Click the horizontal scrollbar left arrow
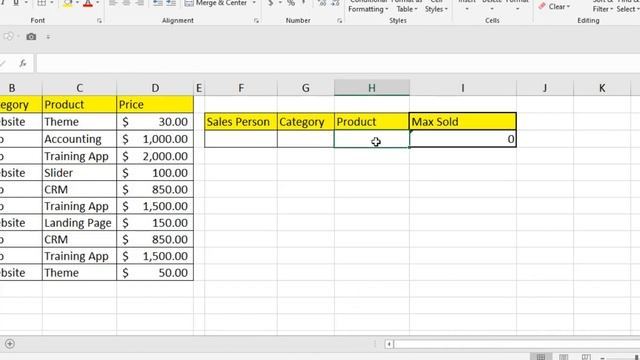 pos(389,344)
